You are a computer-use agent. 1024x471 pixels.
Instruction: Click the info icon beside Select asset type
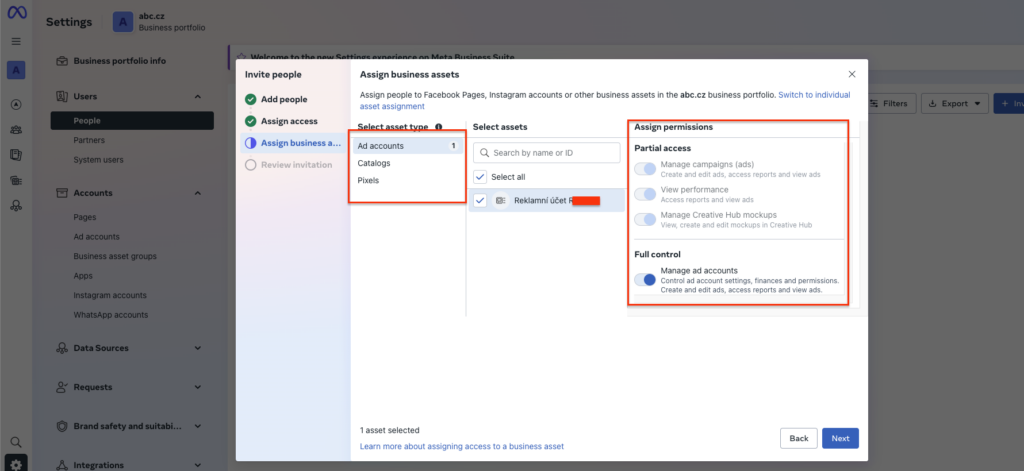[x=438, y=127]
